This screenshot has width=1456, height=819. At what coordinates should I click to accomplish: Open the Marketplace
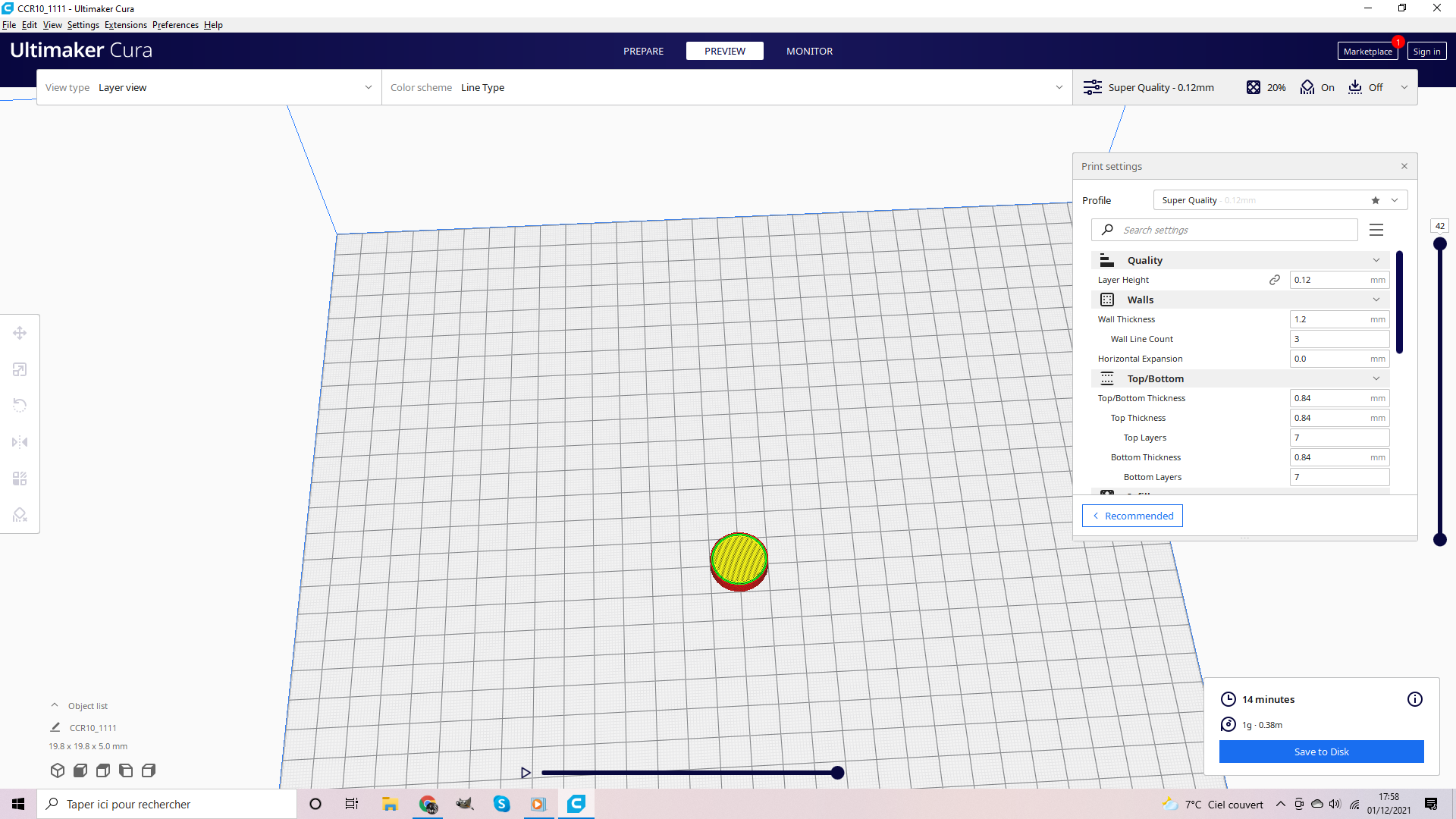click(x=1367, y=52)
